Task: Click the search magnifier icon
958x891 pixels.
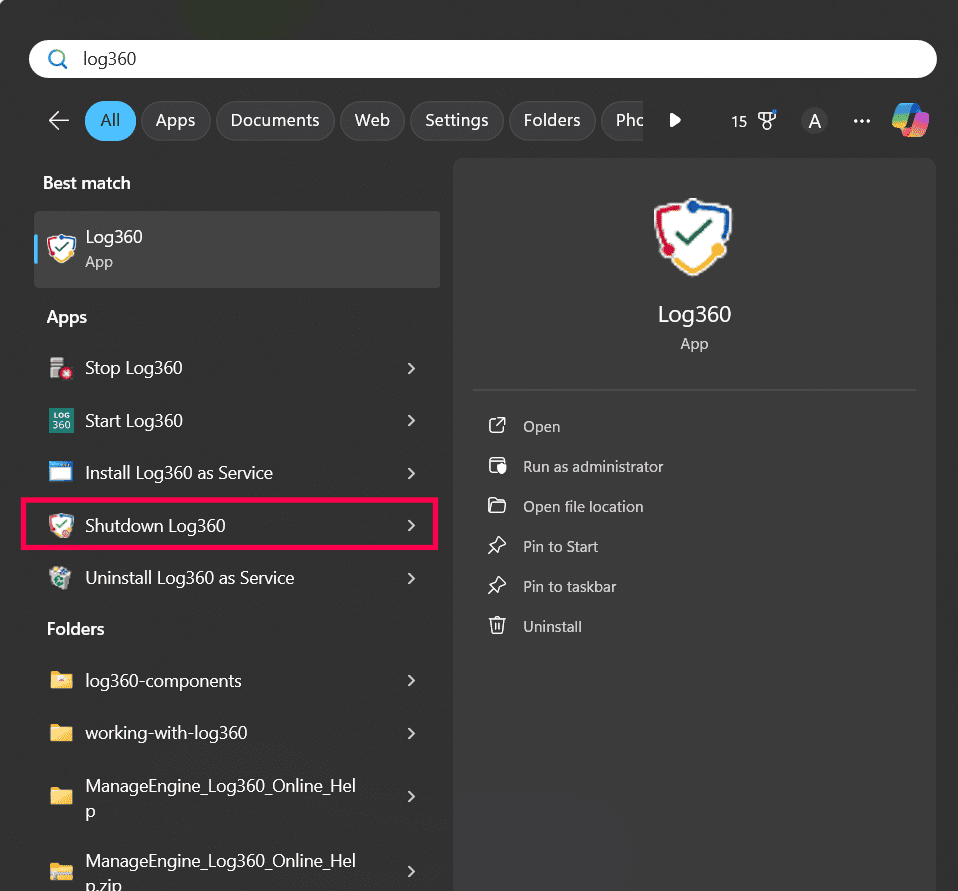Action: [57, 59]
